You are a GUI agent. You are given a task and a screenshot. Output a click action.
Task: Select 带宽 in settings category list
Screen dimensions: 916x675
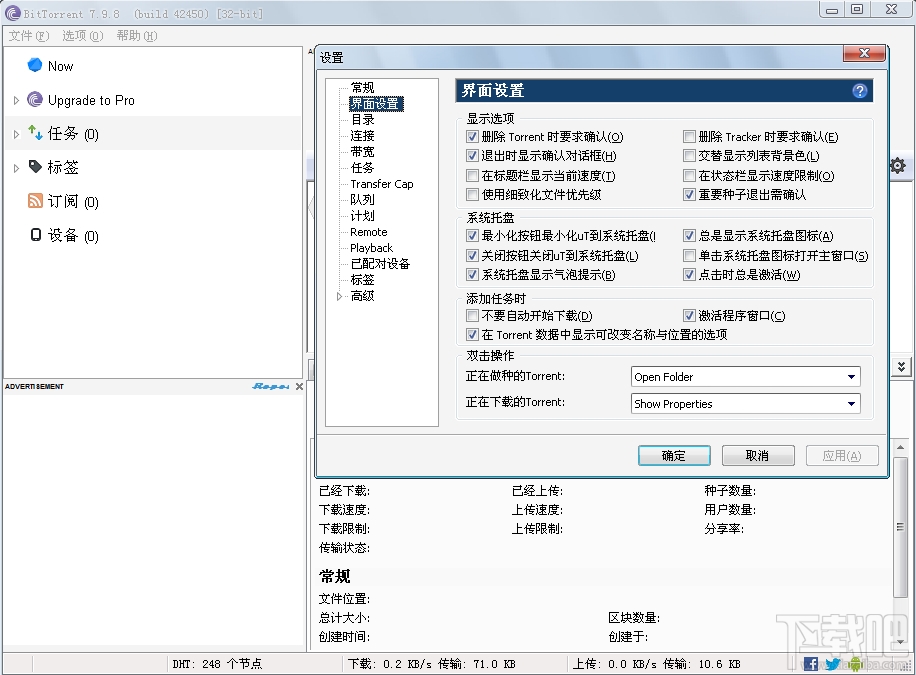pos(361,151)
